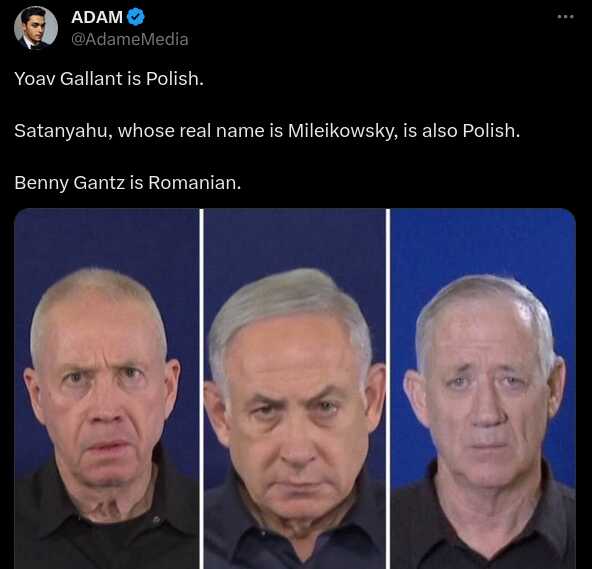592x569 pixels.
Task: Open the ADAM display name profile link
Action: tap(97, 17)
